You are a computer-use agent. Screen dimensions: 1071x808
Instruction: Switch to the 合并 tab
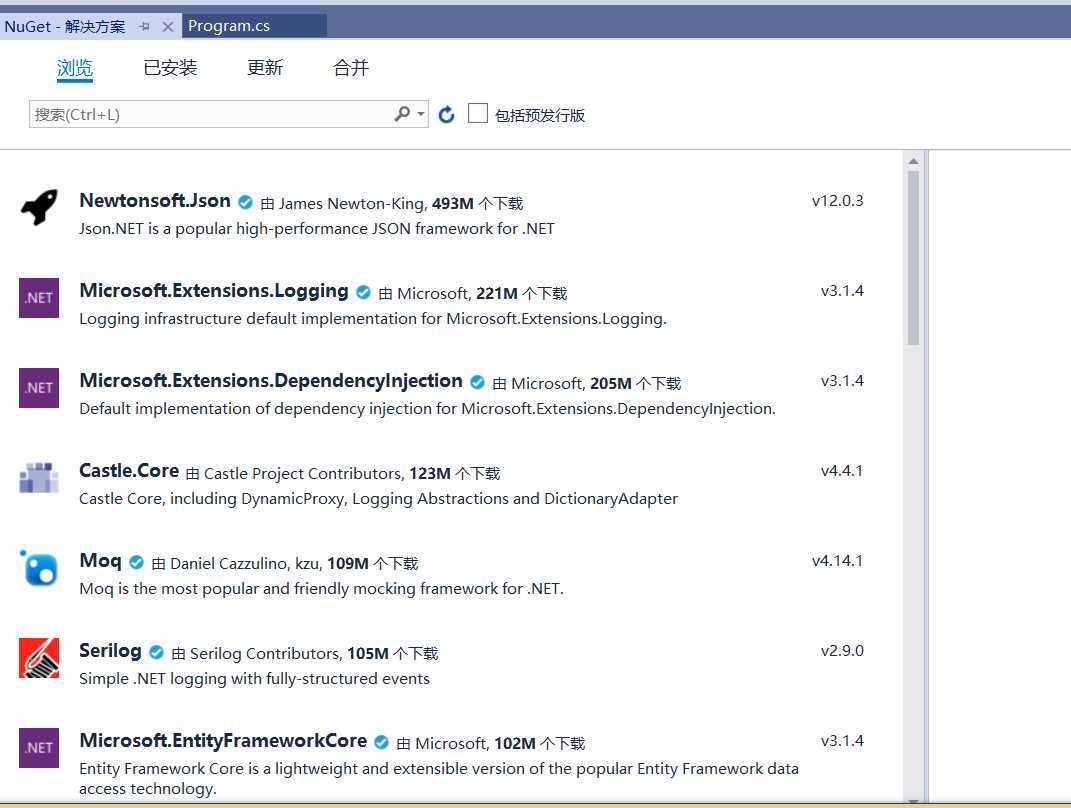pyautogui.click(x=350, y=68)
